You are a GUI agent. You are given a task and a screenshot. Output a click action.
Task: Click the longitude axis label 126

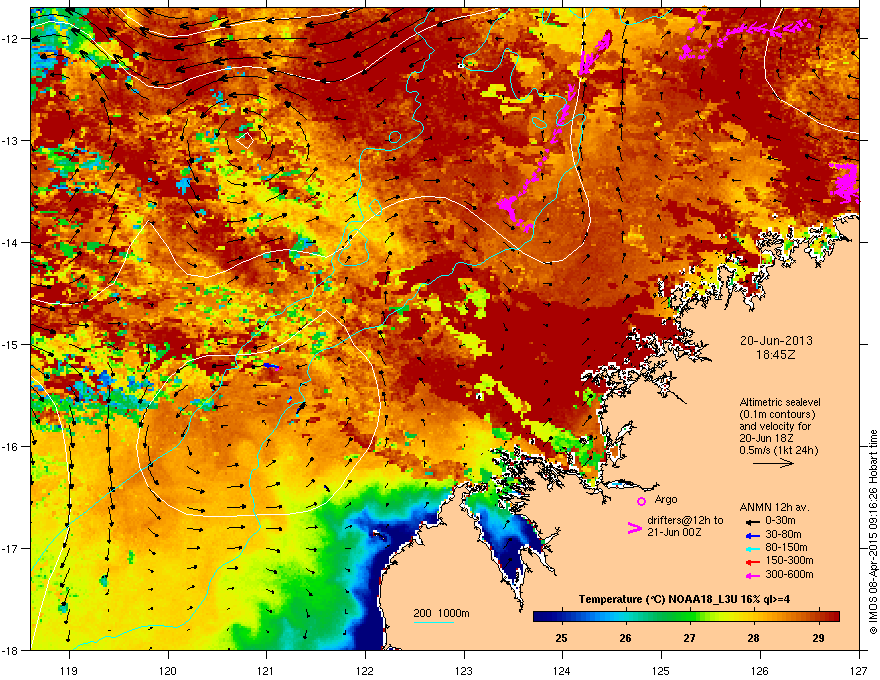(760, 671)
